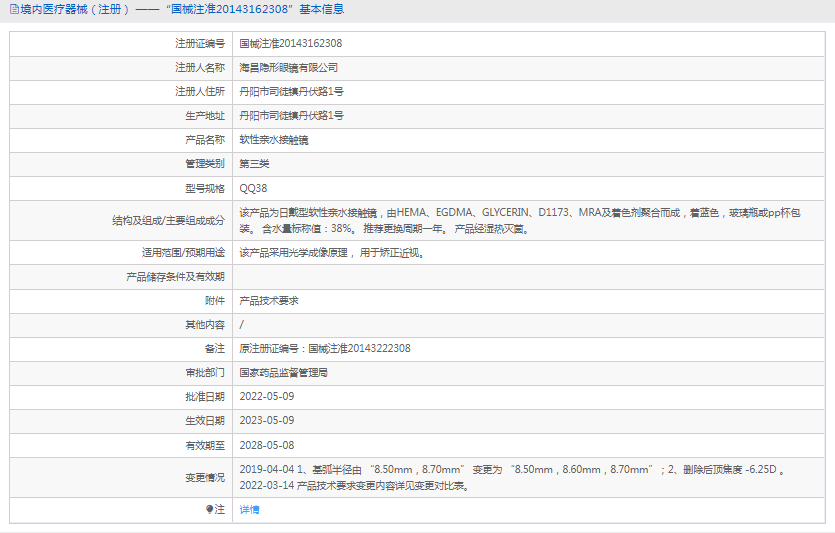The width and height of the screenshot is (835, 533).
Task: Select registration number 国械注准20143162308 in the table
Action: coord(291,44)
